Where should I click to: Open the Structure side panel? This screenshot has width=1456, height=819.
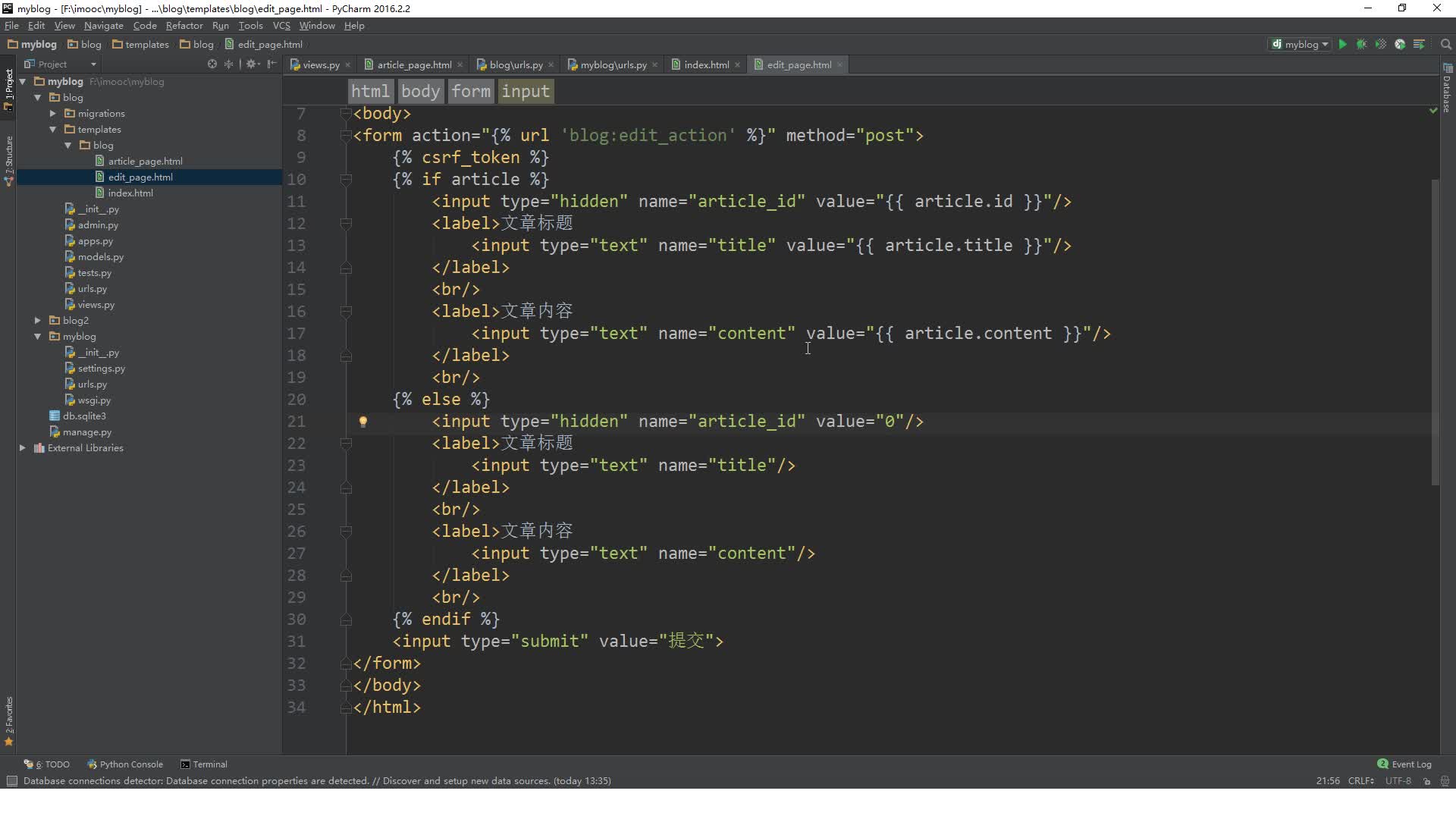[8, 161]
